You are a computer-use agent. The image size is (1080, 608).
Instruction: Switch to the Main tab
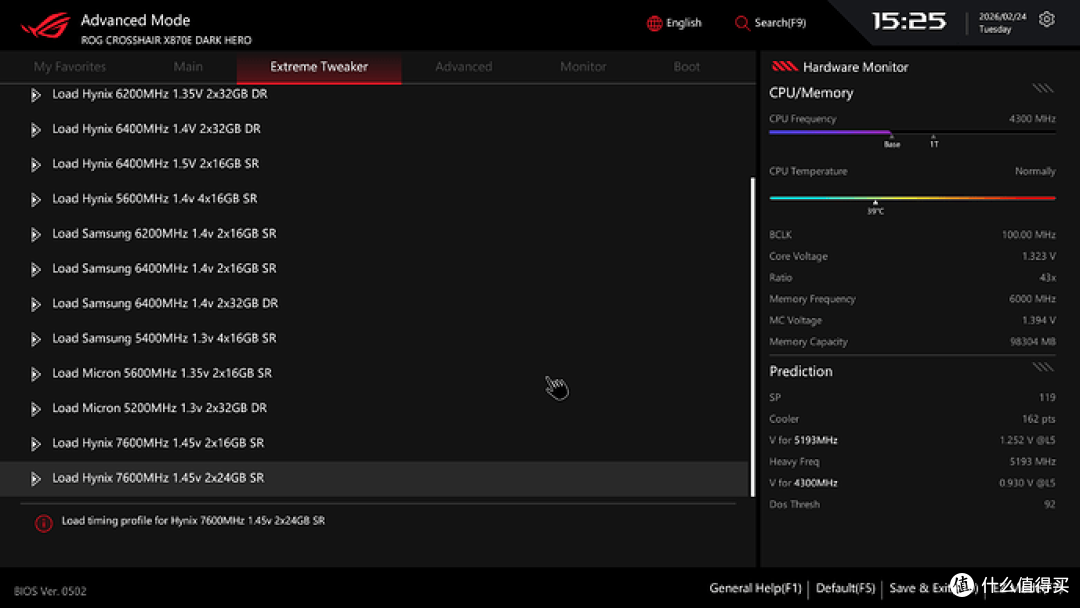tap(188, 67)
